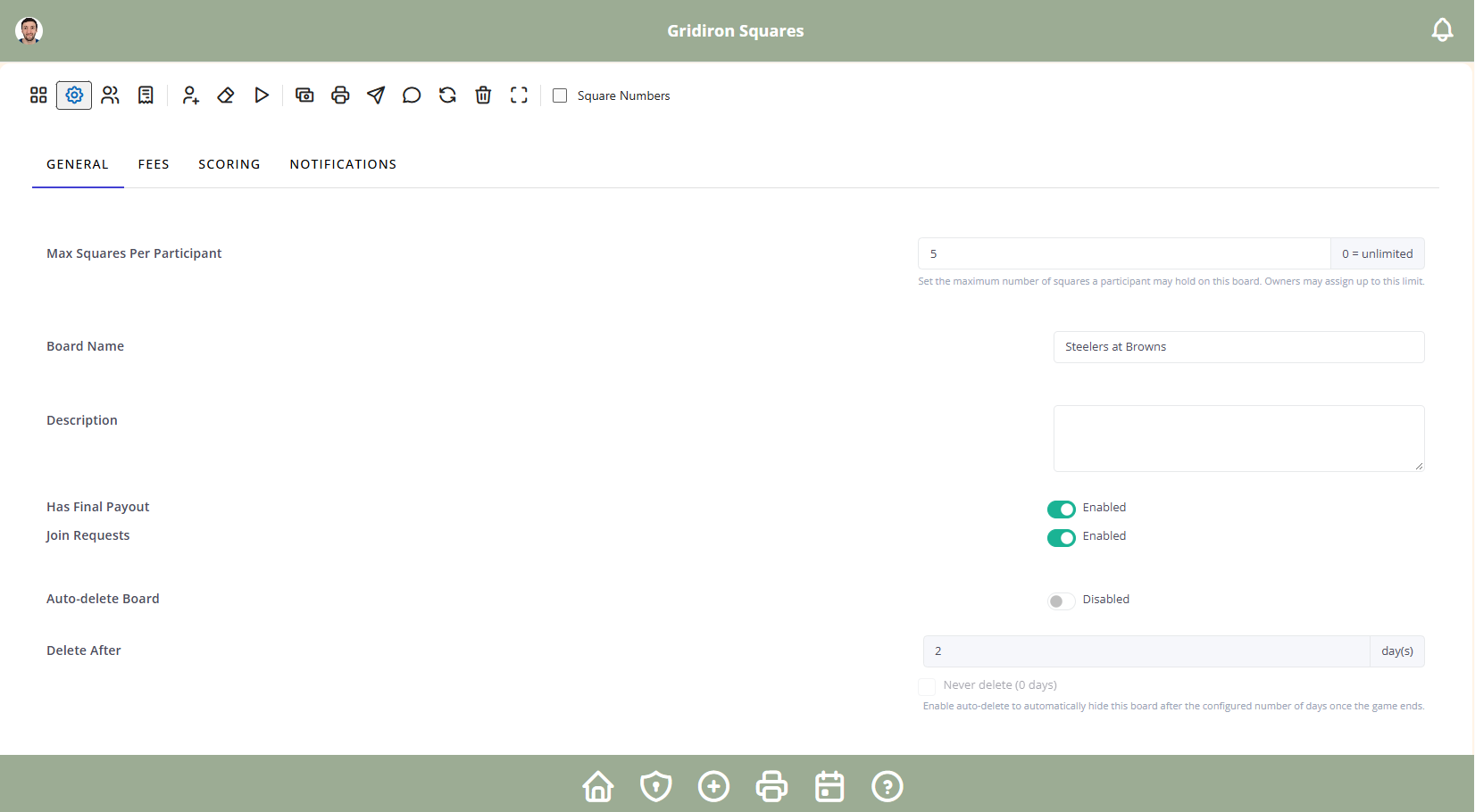Open the notifications bell
1475x812 pixels.
pyautogui.click(x=1443, y=30)
